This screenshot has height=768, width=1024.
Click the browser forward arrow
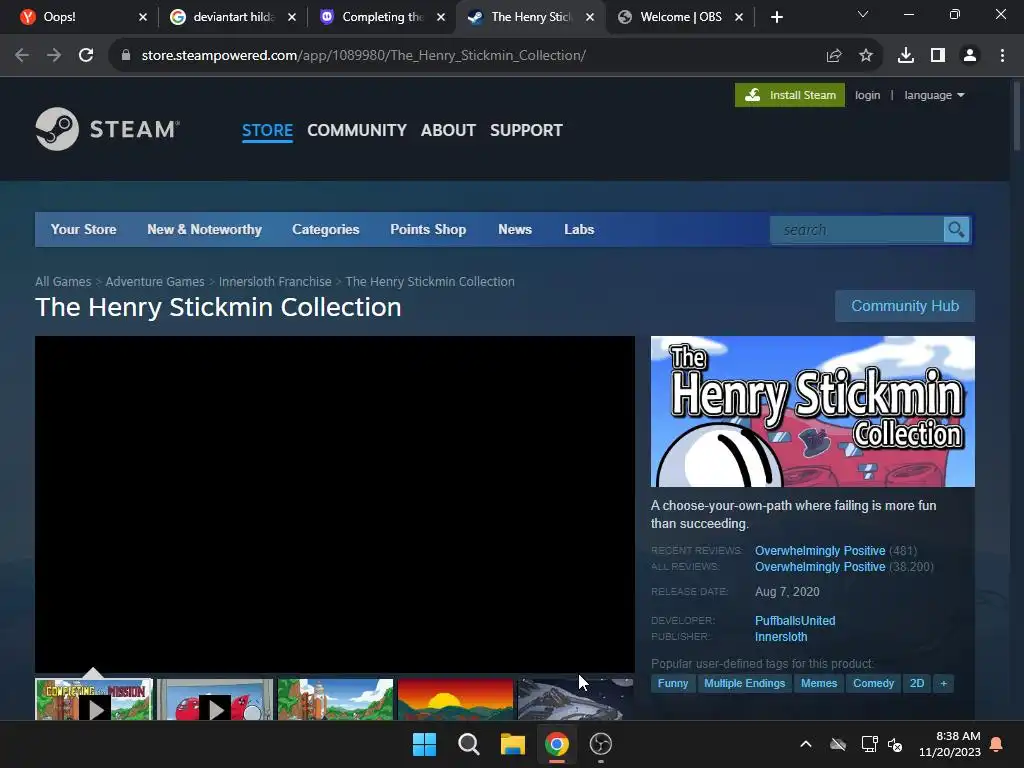point(54,56)
